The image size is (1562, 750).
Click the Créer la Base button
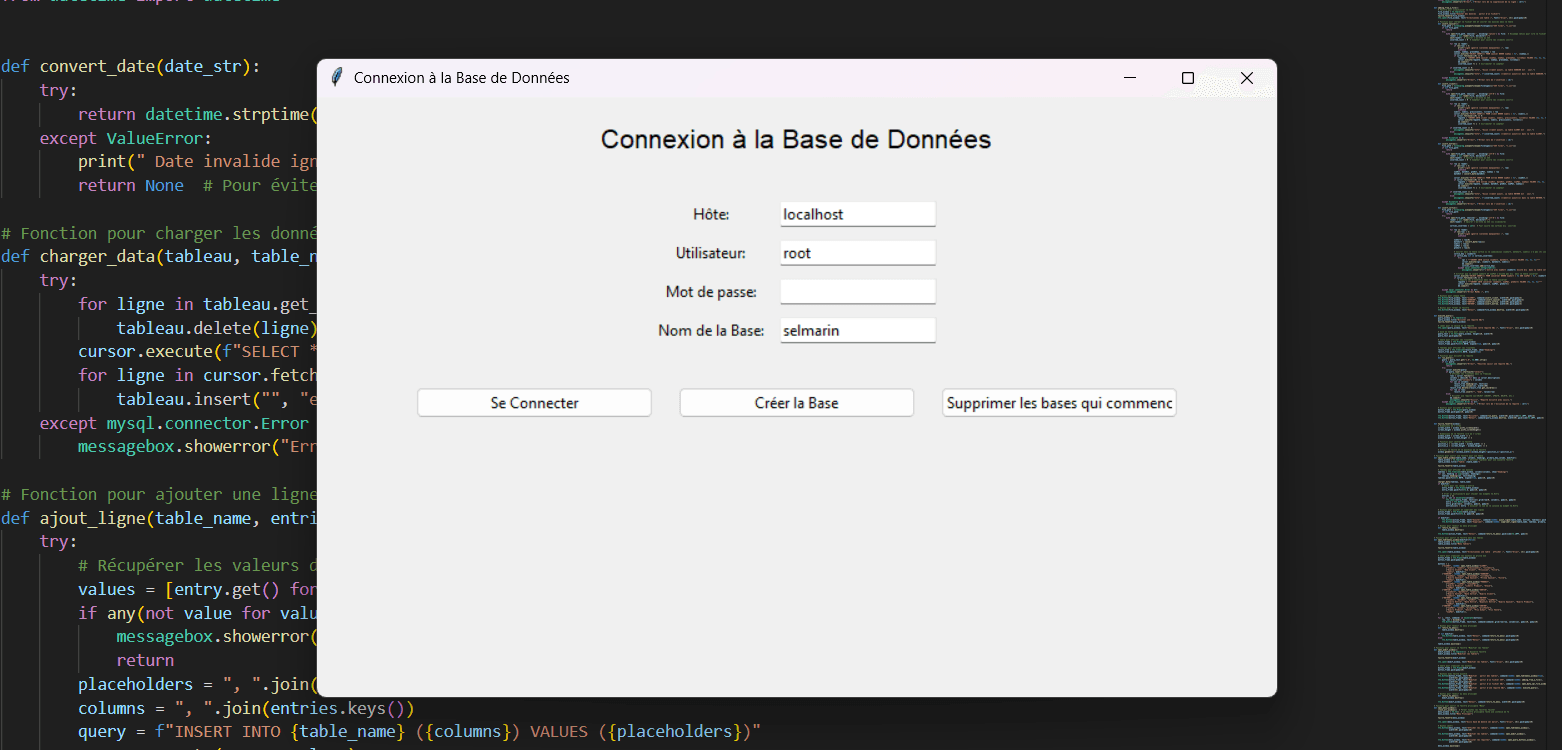coord(797,403)
